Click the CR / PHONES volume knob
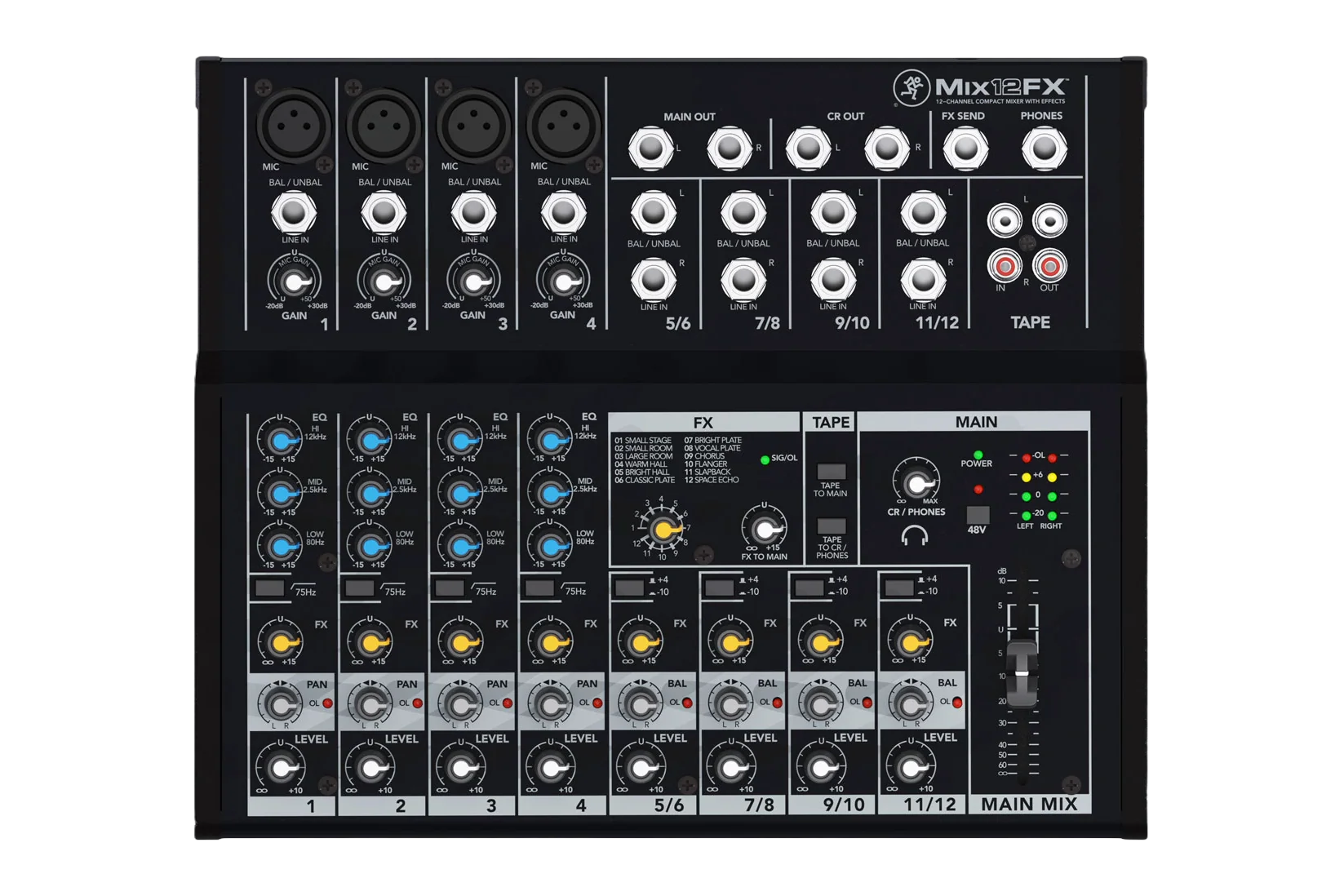This screenshot has width=1344, height=896. click(916, 481)
